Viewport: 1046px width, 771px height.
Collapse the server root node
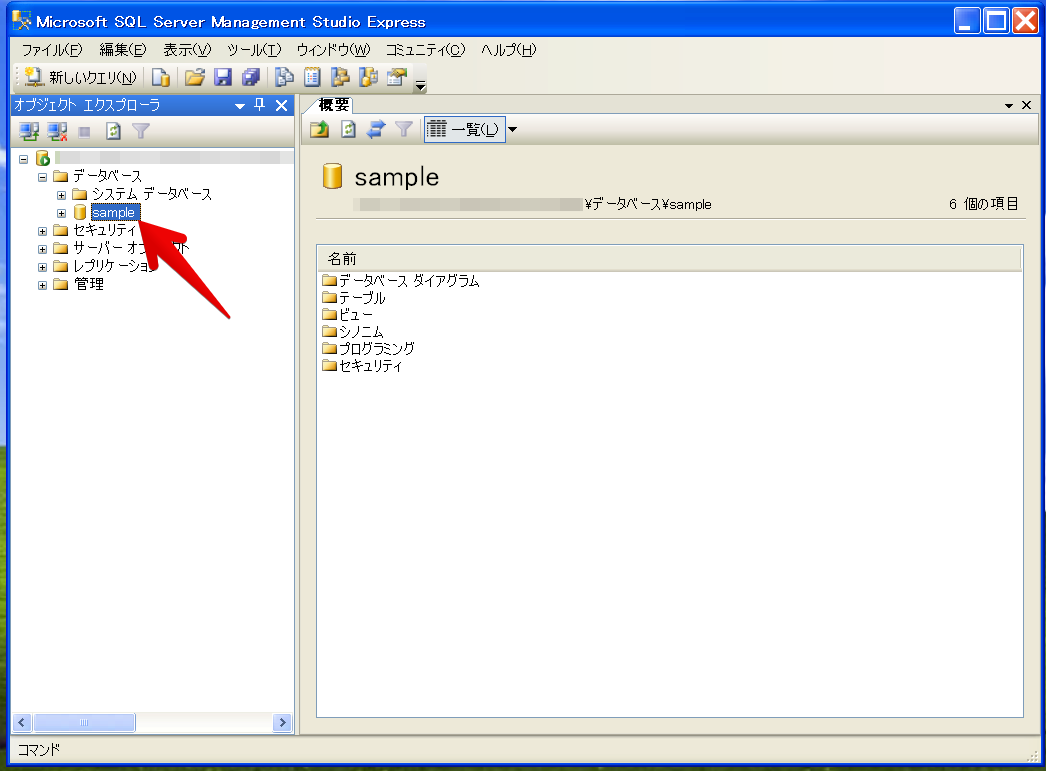point(24,159)
